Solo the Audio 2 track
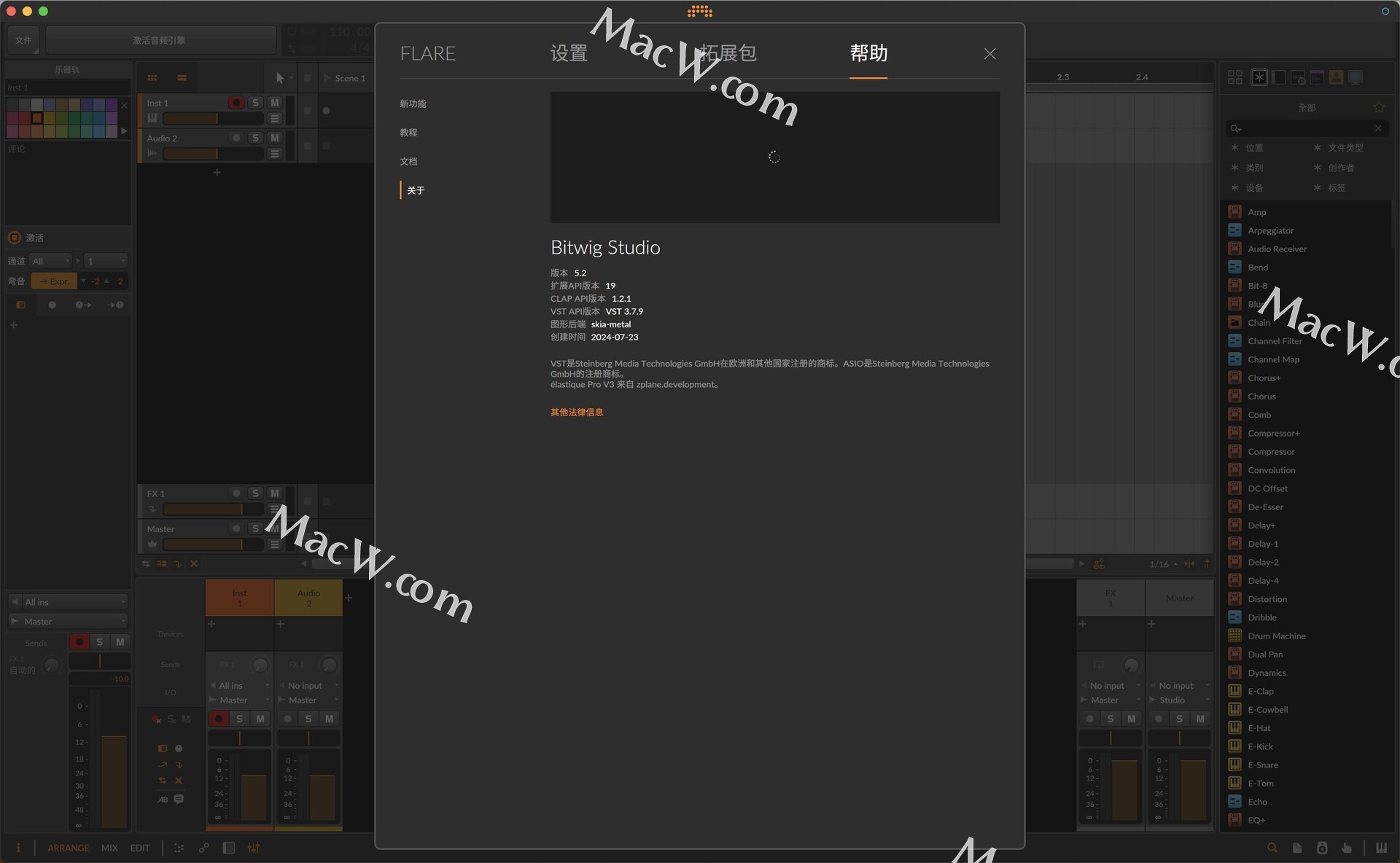 255,138
